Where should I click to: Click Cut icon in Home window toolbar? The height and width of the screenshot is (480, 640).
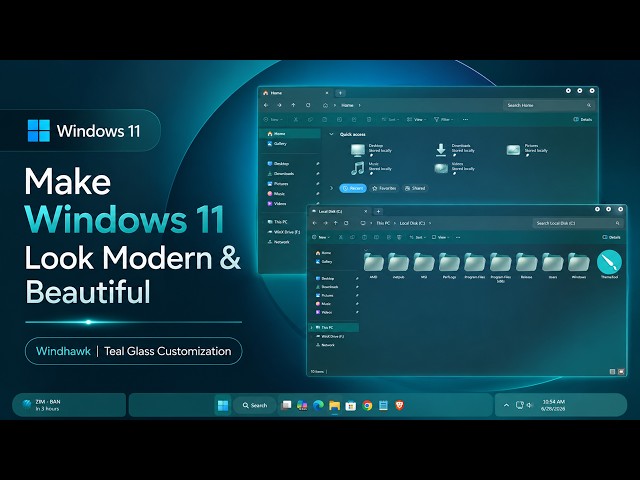[296, 120]
